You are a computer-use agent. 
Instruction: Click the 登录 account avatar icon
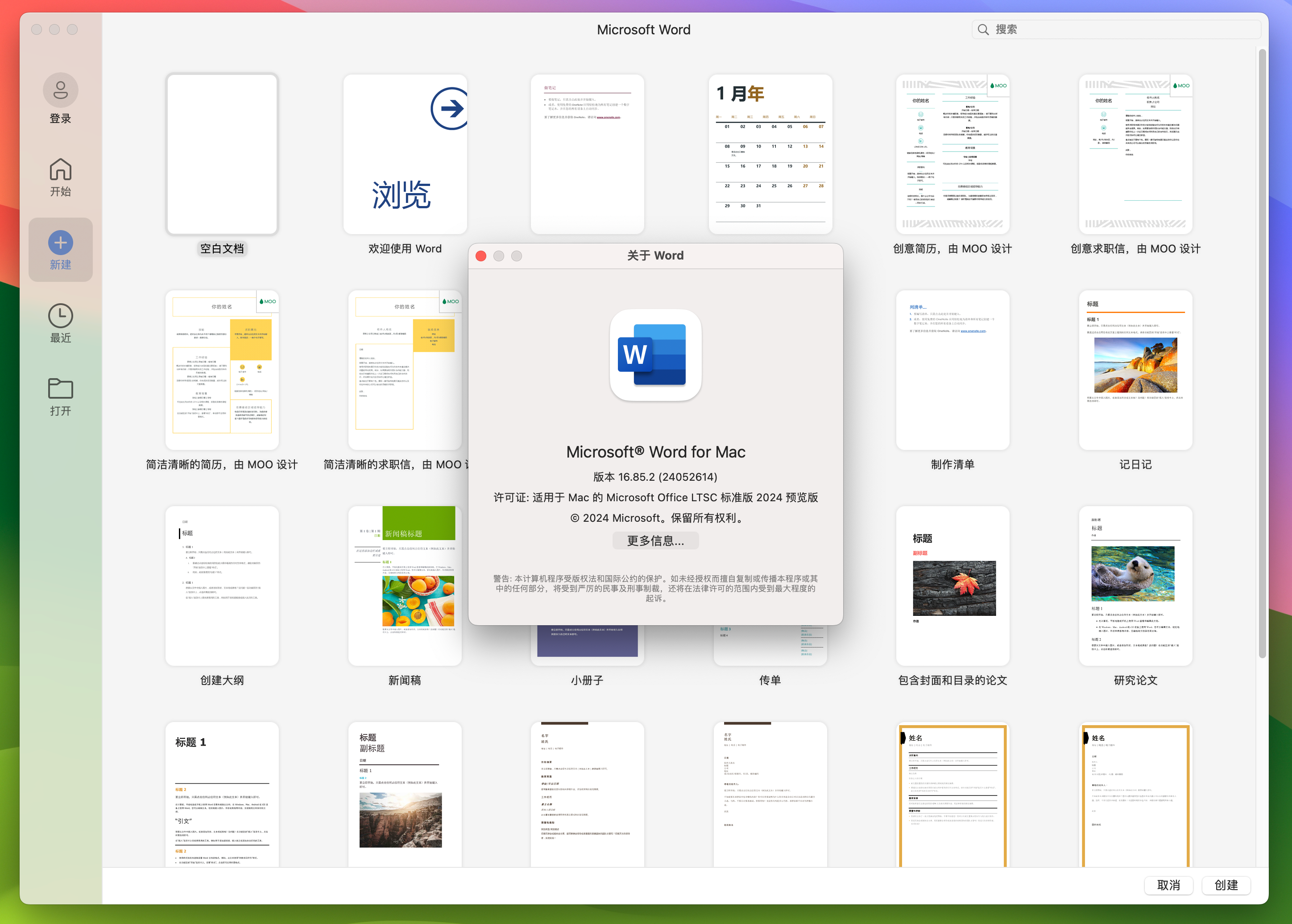[x=60, y=91]
